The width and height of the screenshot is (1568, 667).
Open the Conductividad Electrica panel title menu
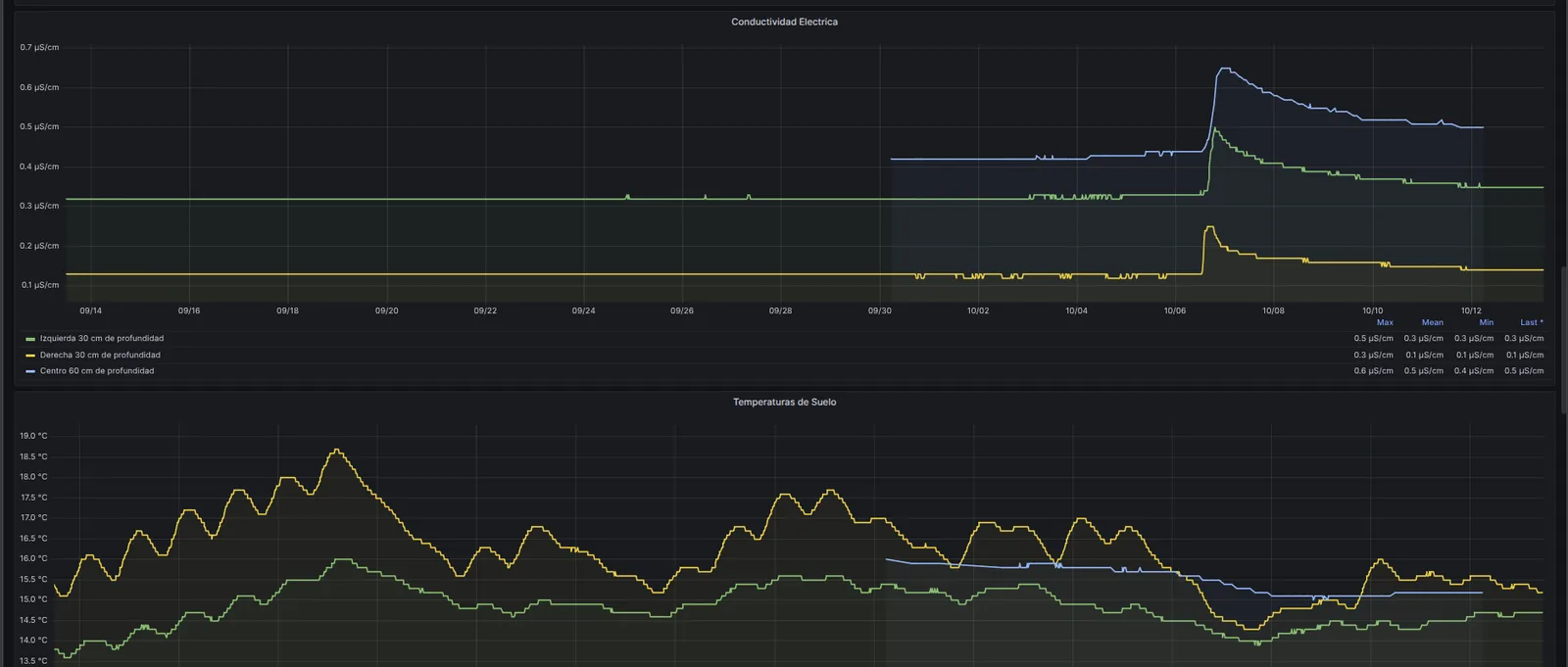coord(784,22)
